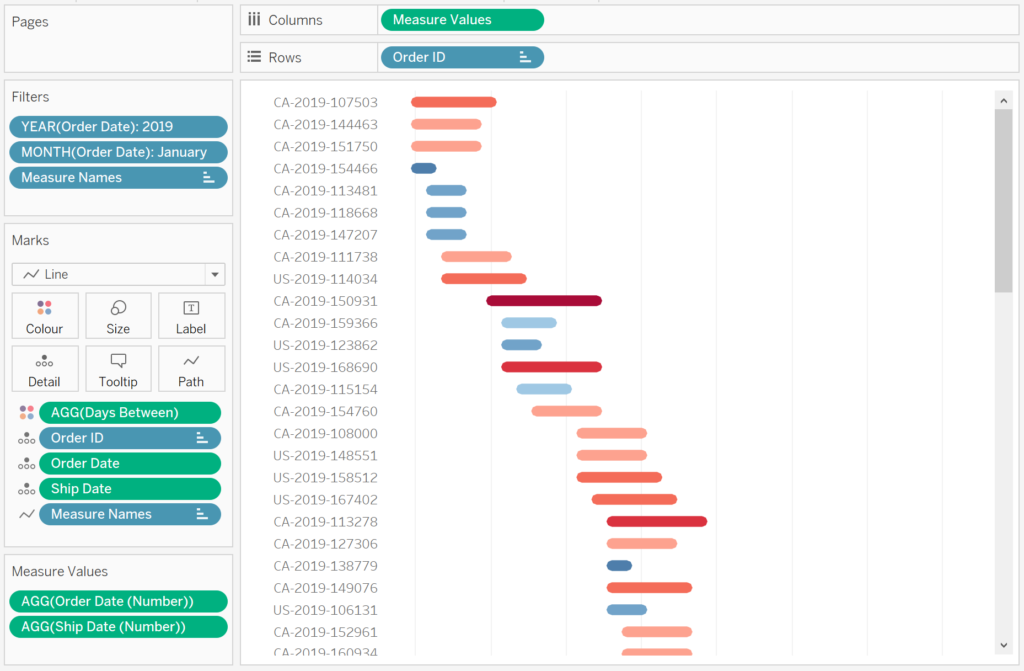This screenshot has height=671, width=1024.
Task: Select the blue bar for CA-2019-154466
Action: pos(424,169)
